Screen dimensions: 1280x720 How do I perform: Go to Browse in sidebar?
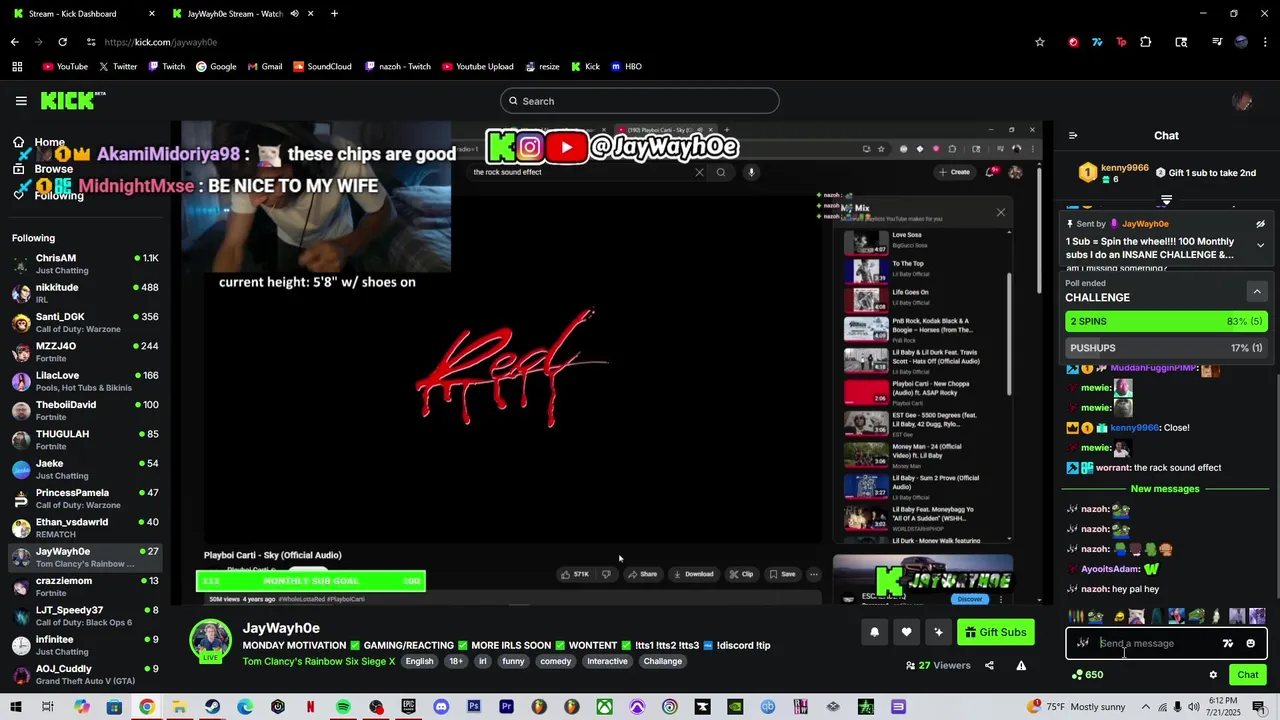point(54,169)
